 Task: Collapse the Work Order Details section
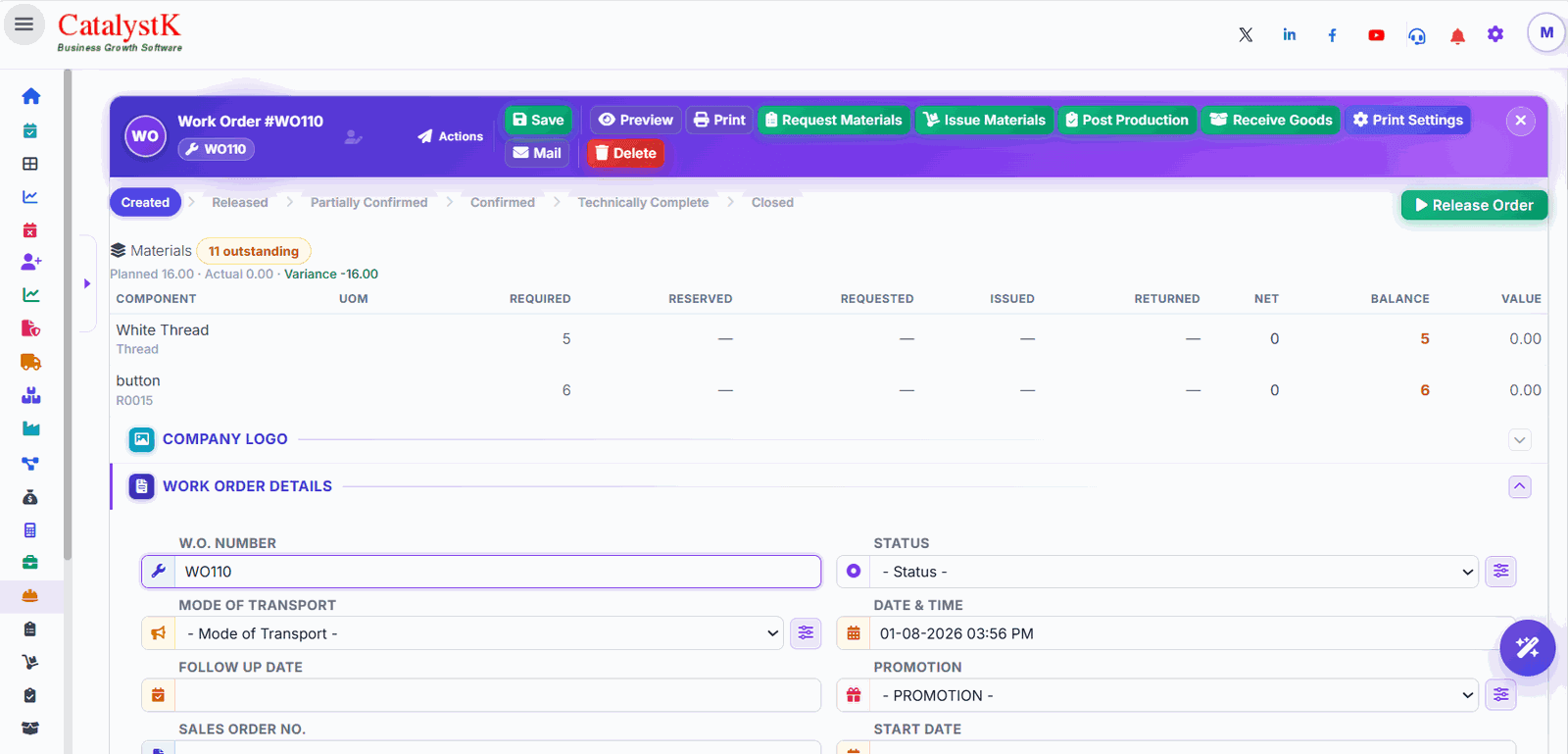pyautogui.click(x=1520, y=486)
